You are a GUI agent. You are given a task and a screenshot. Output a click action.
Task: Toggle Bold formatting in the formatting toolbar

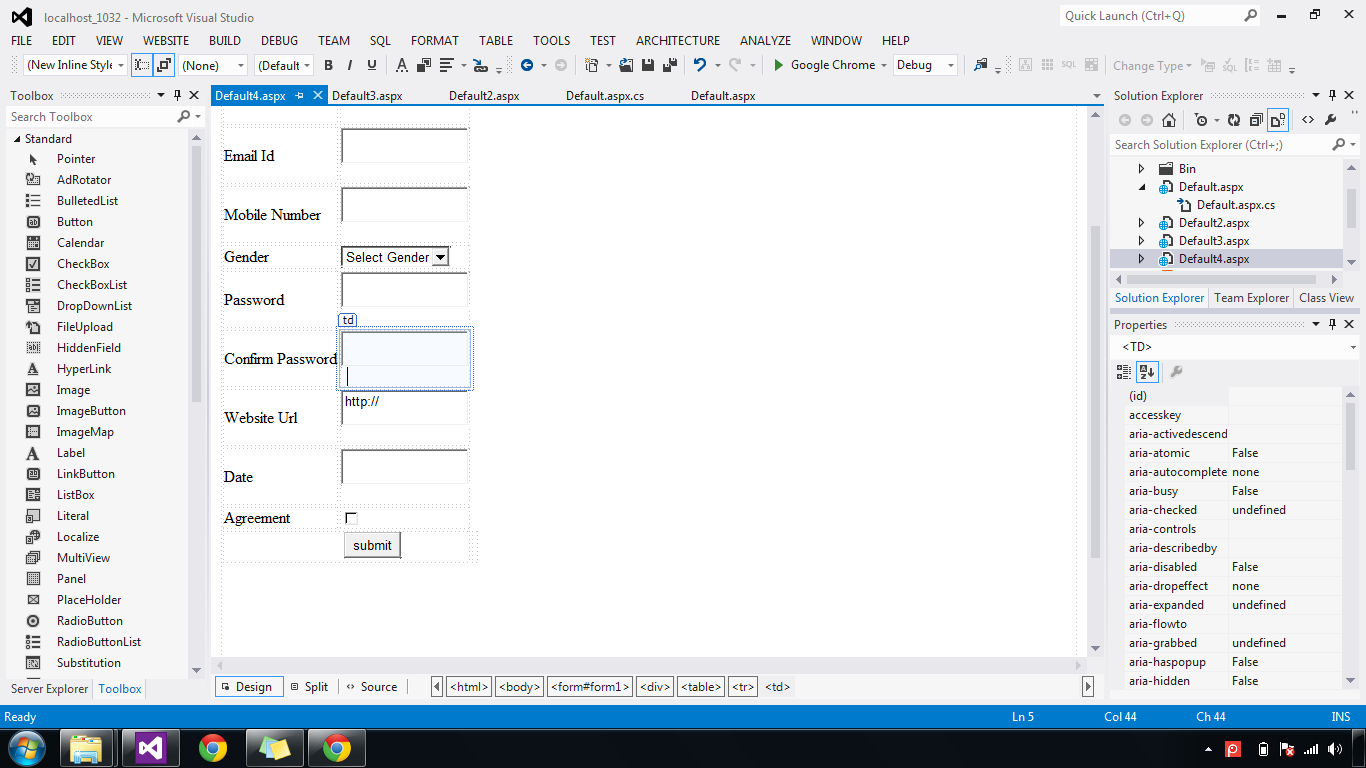[x=328, y=65]
